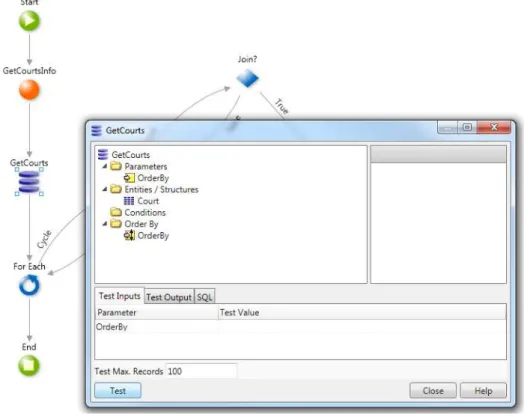Image resolution: width=527 pixels, height=420 pixels.
Task: Click the Parameters folder icon
Action: point(116,166)
